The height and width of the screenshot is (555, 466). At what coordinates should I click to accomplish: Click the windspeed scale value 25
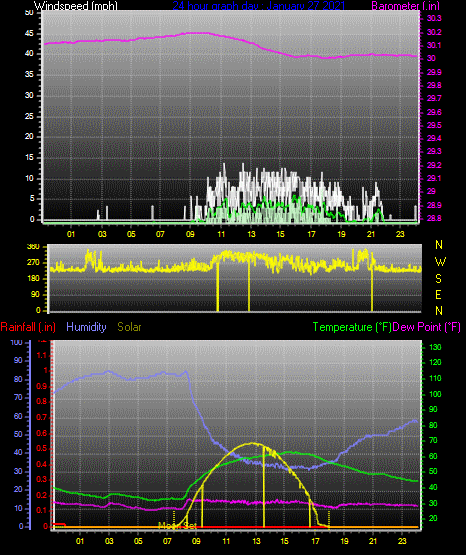click(x=29, y=116)
